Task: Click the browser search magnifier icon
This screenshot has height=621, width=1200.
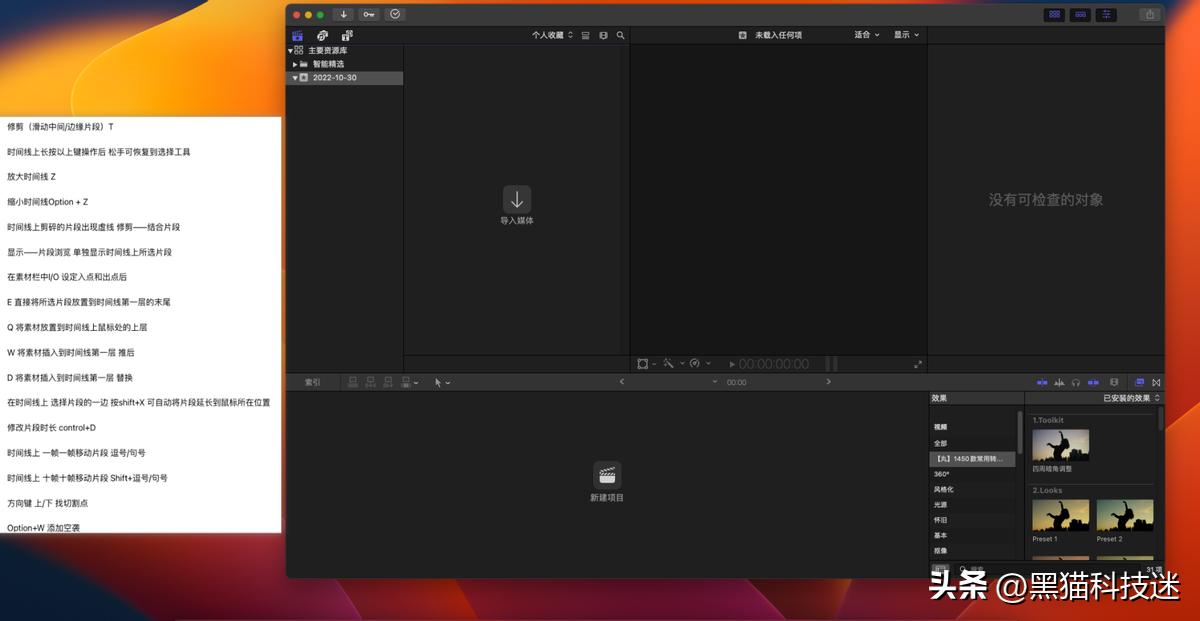Action: click(620, 35)
